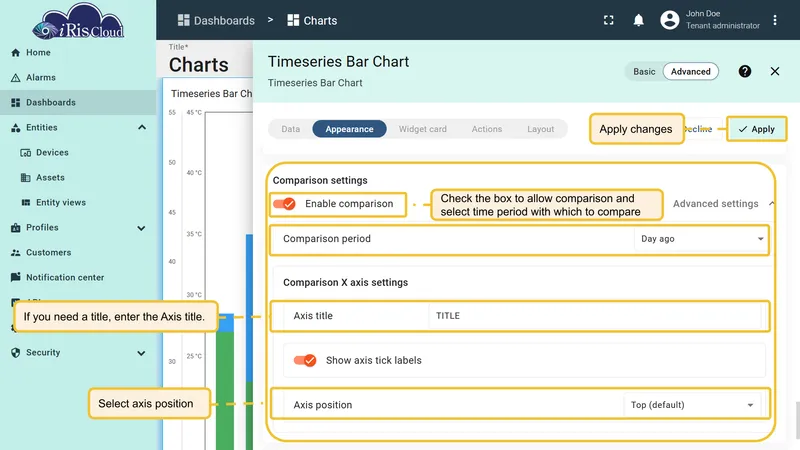Viewport: 800px width, 450px height.
Task: Open notifications bell
Action: click(x=638, y=20)
